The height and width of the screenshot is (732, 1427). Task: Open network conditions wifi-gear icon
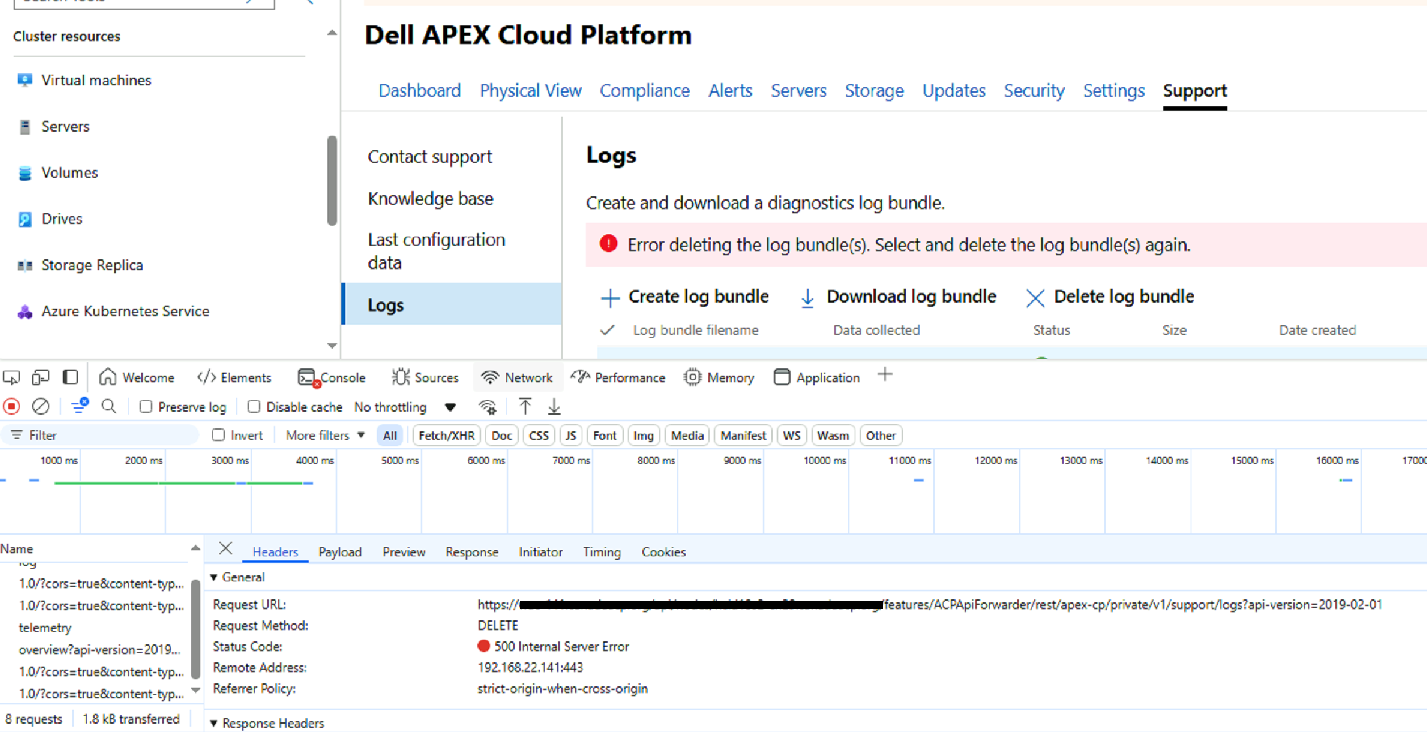tap(488, 407)
